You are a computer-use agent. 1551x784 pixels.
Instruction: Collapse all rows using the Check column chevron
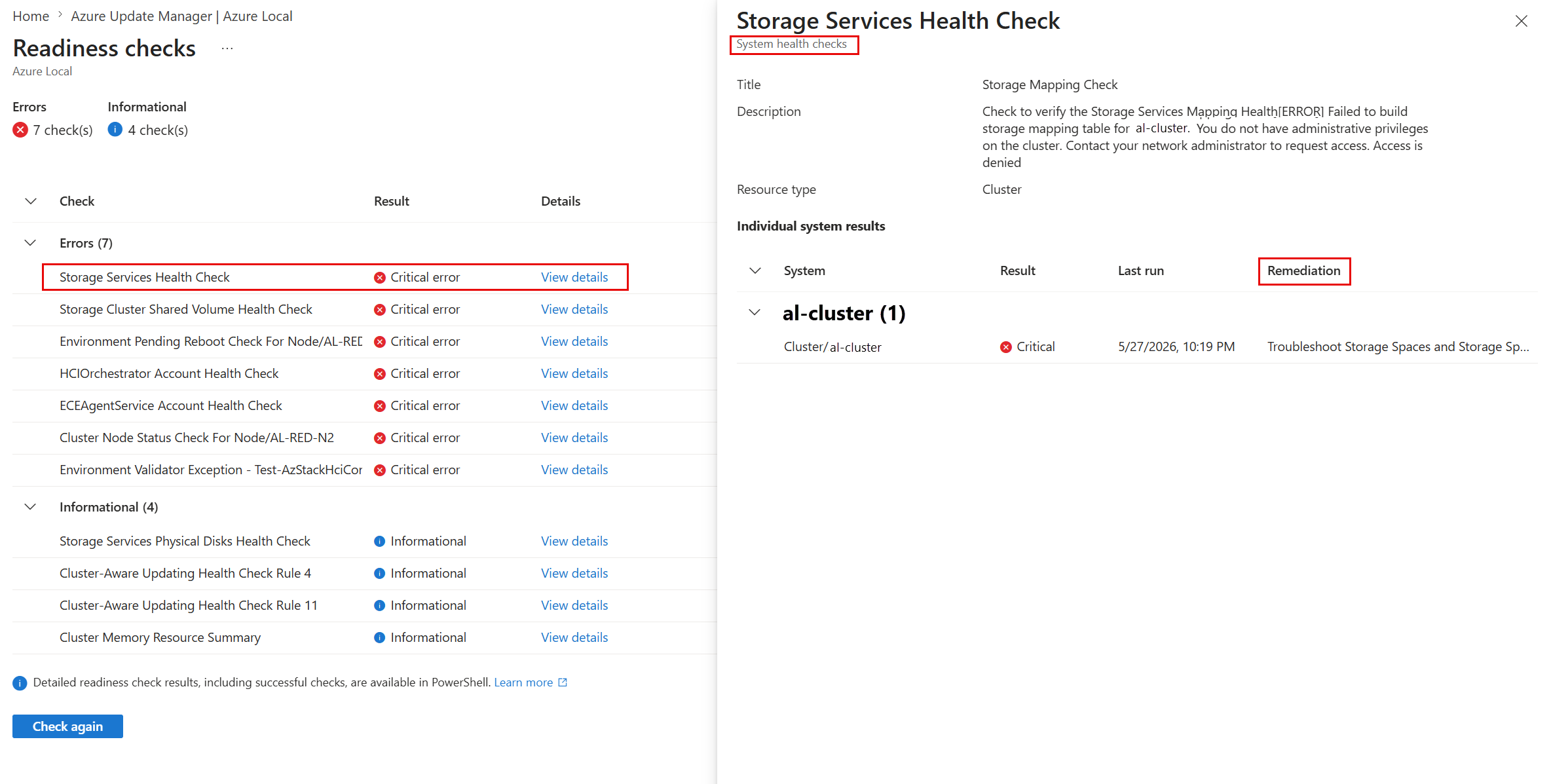pos(31,201)
